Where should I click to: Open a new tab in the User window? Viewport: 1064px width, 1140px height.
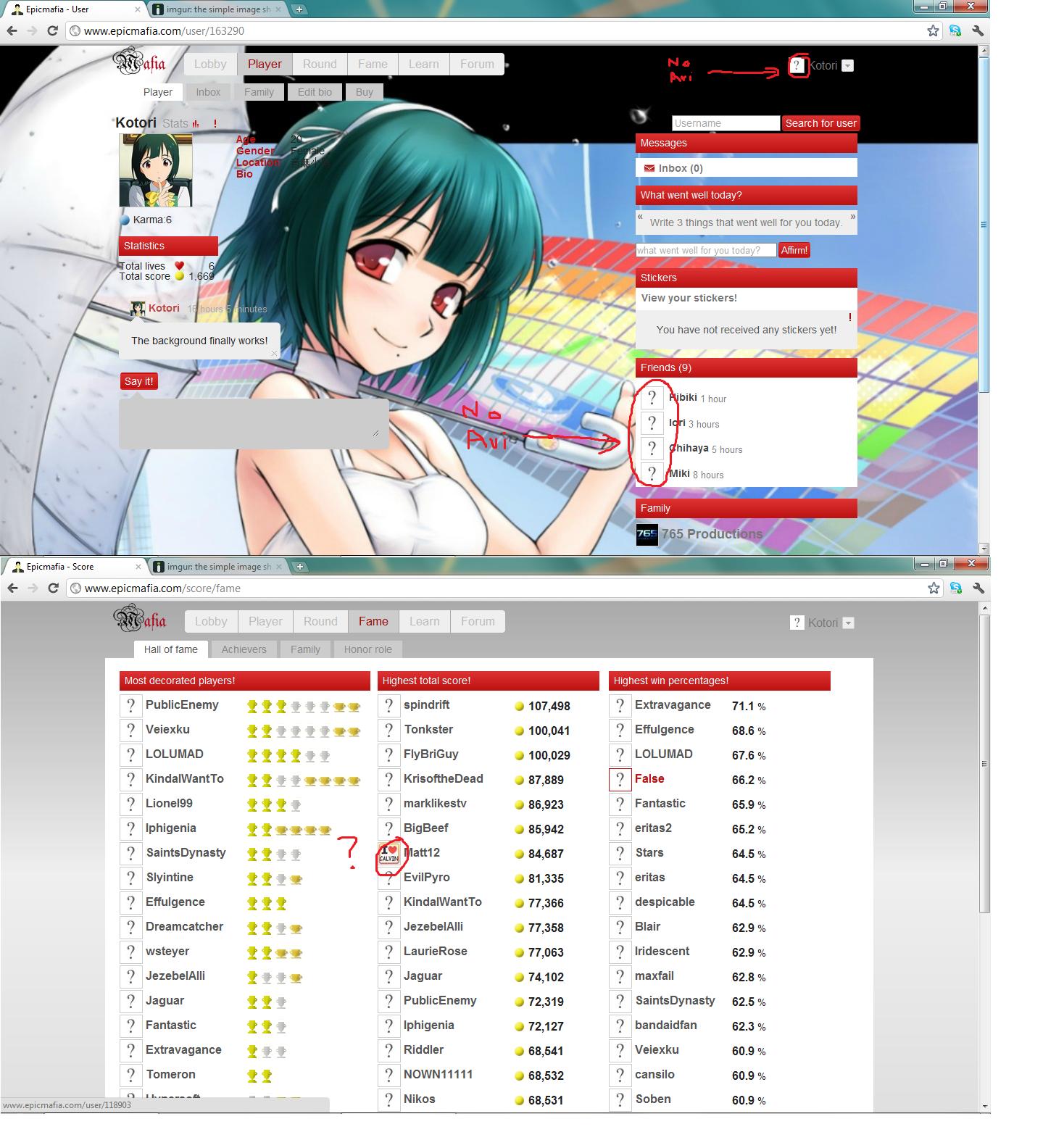299,9
